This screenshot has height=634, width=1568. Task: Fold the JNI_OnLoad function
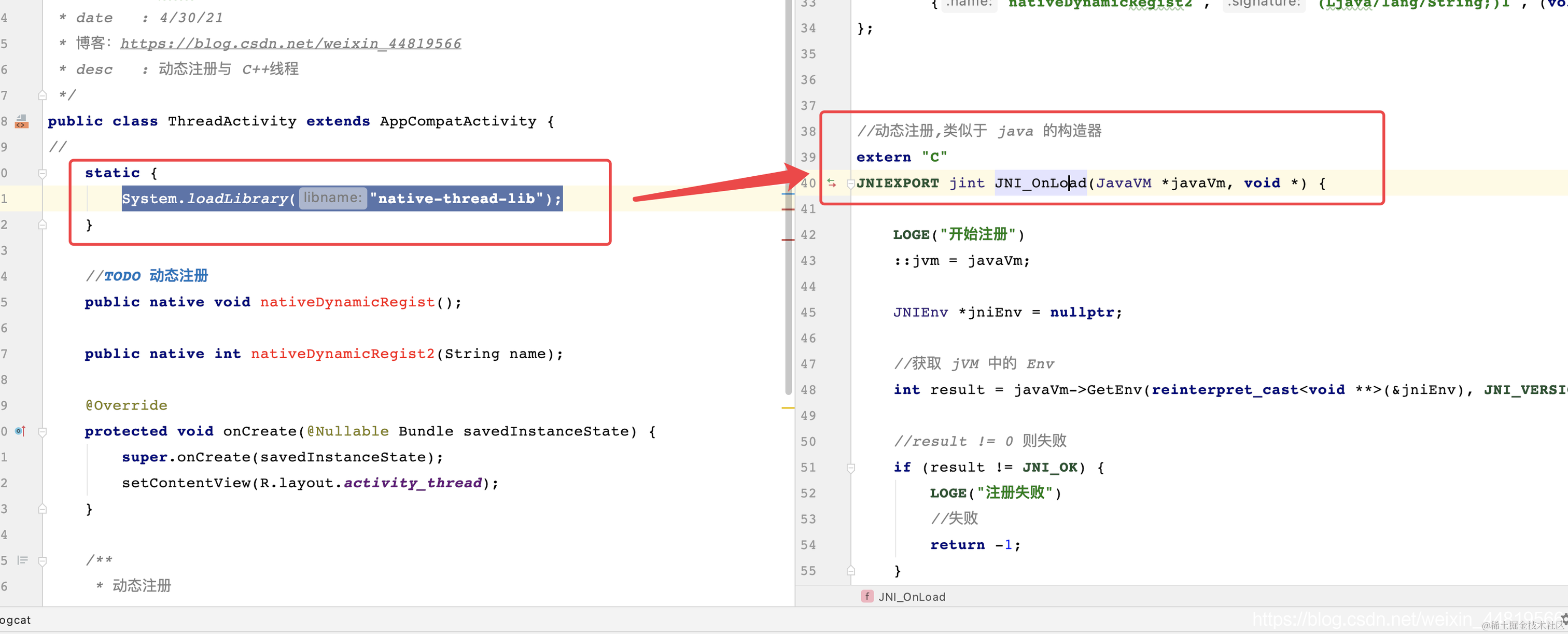[x=850, y=183]
